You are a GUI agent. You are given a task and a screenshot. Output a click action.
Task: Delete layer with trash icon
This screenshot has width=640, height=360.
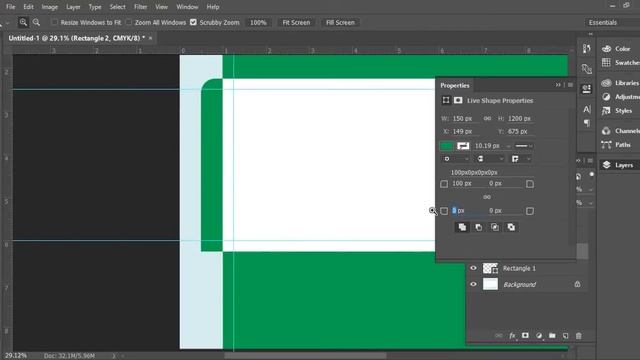(578, 336)
